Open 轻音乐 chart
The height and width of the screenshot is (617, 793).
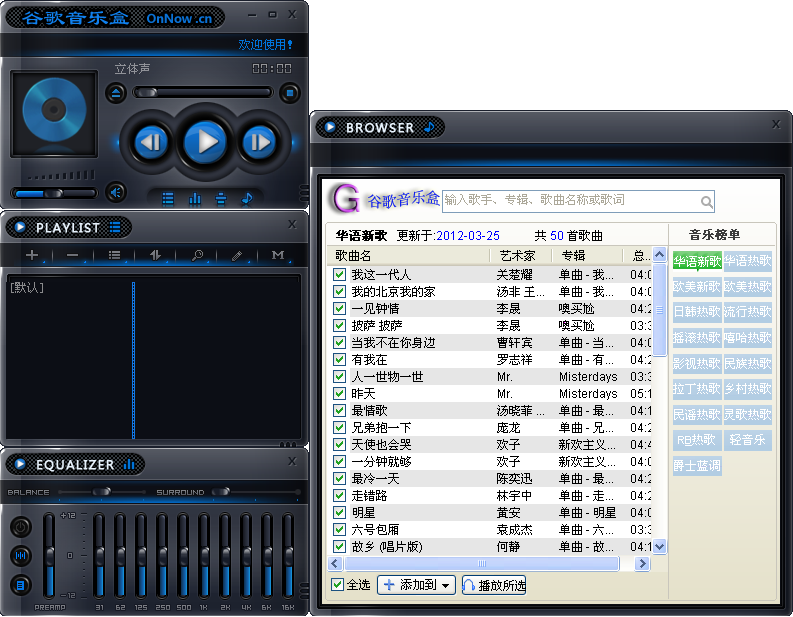click(x=748, y=440)
